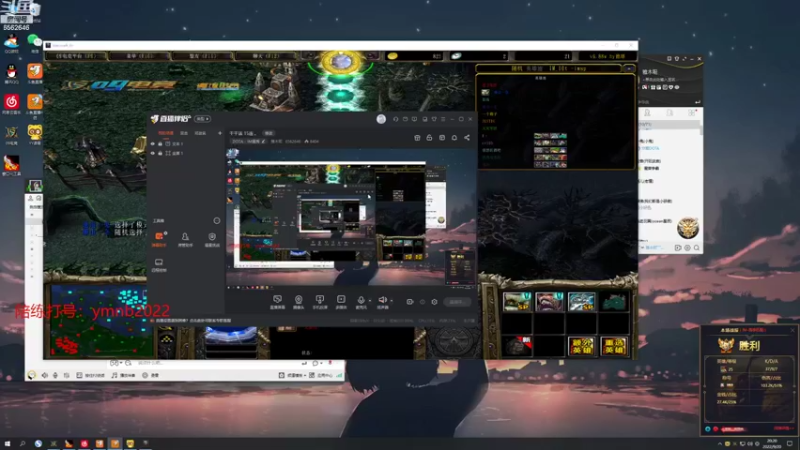Open red link at victory panel bottom-right
Viewport: 800px width, 450px height.
[783, 429]
